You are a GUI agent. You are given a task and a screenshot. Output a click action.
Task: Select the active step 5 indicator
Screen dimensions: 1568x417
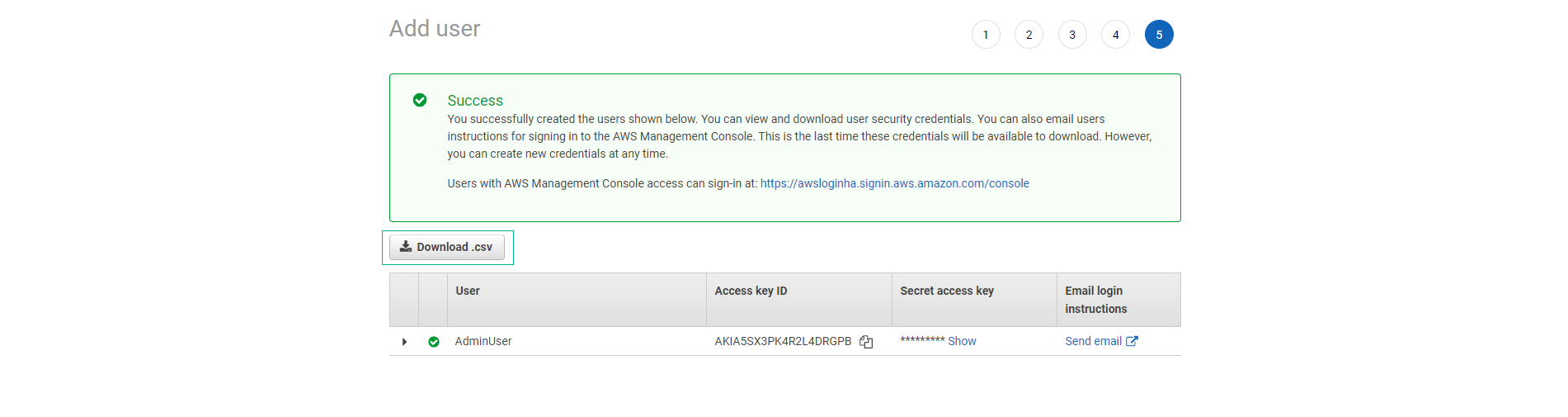[x=1159, y=35]
